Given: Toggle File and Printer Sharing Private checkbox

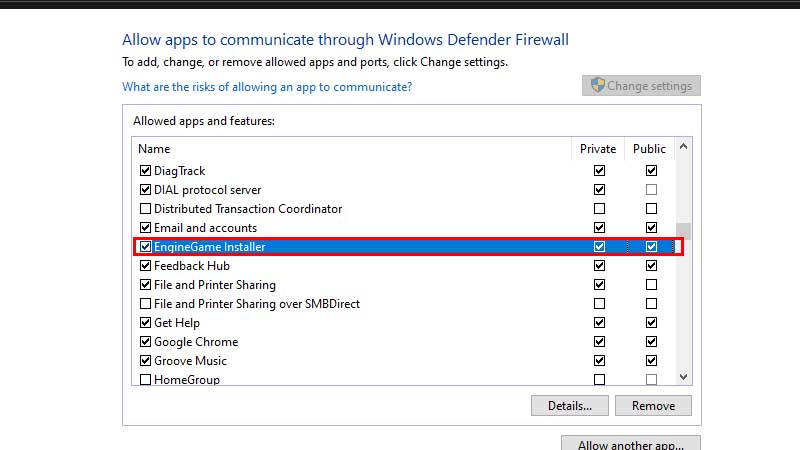Looking at the screenshot, I should tap(599, 285).
